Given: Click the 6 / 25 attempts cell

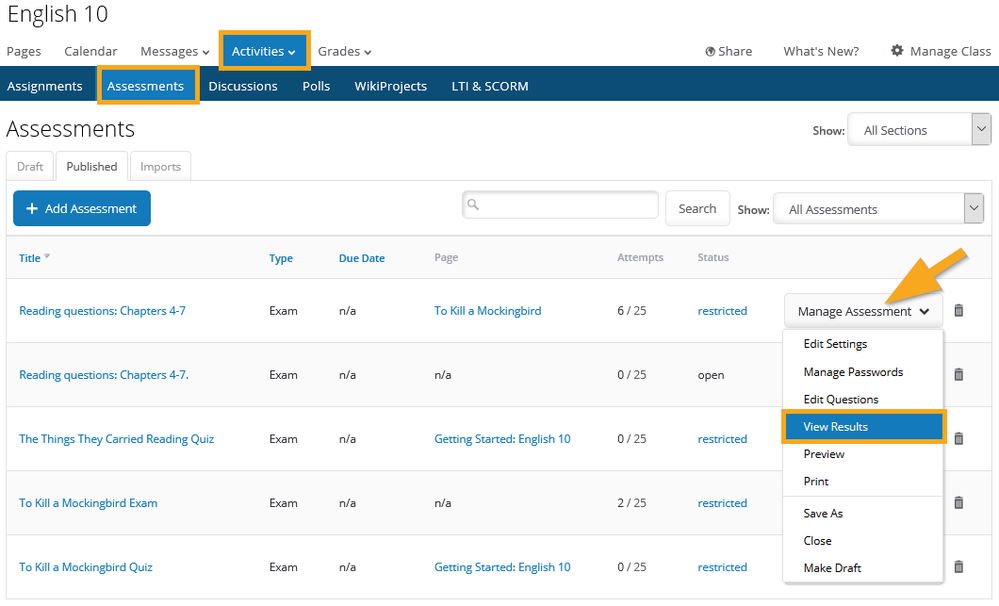Looking at the screenshot, I should (631, 310).
